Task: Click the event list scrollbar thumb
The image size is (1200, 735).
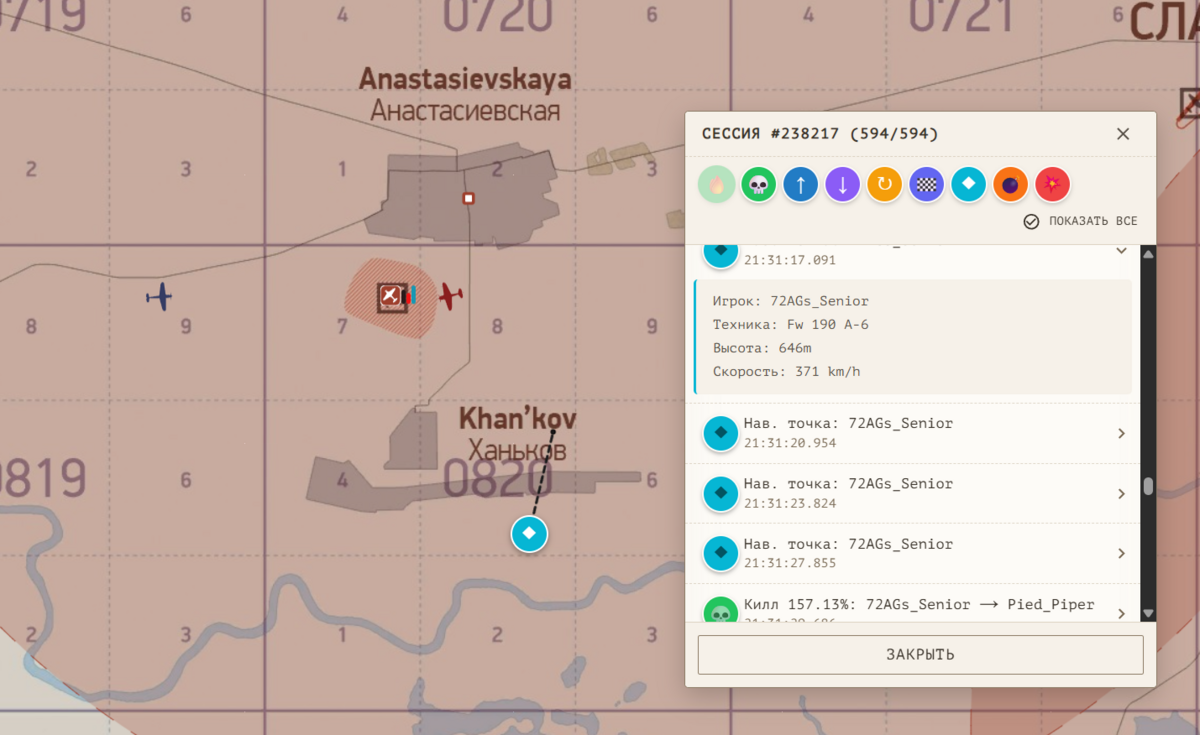Action: [1148, 487]
